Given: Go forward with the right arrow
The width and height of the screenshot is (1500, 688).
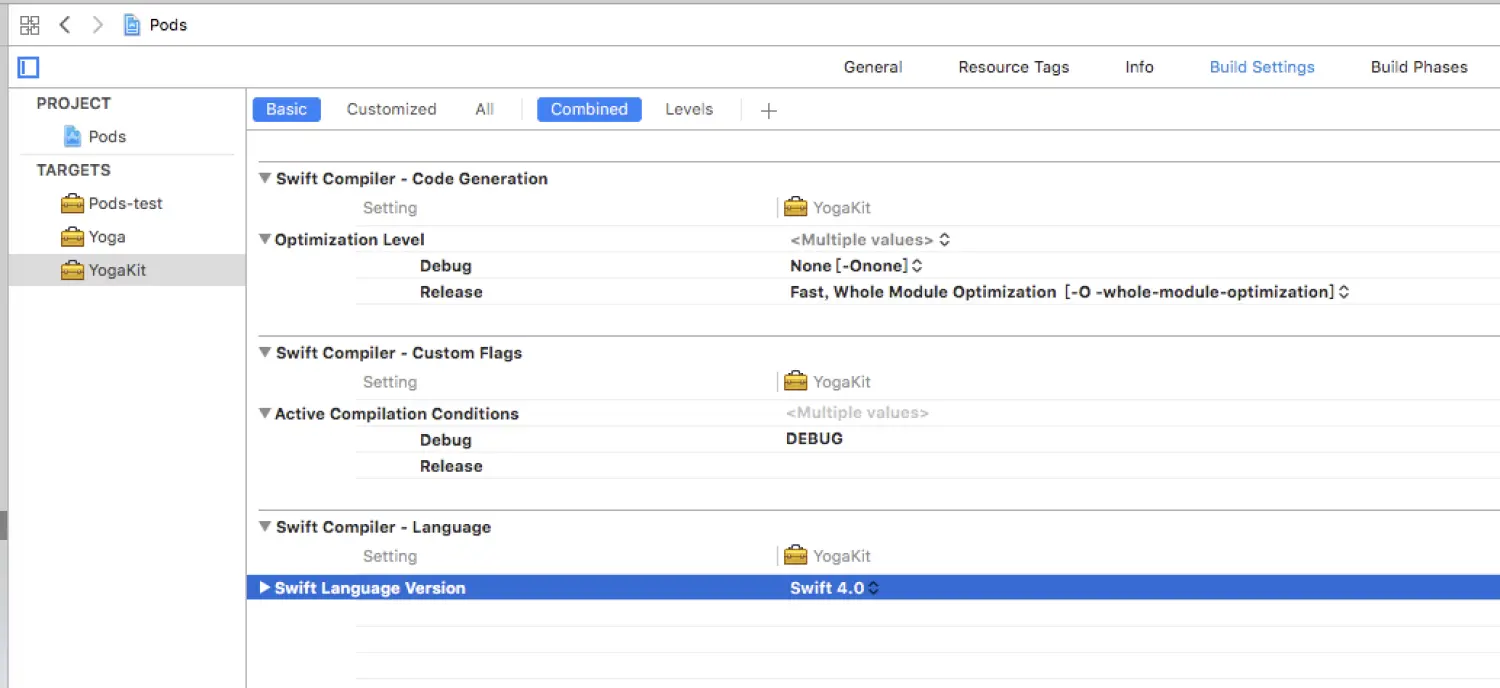Looking at the screenshot, I should coord(97,25).
